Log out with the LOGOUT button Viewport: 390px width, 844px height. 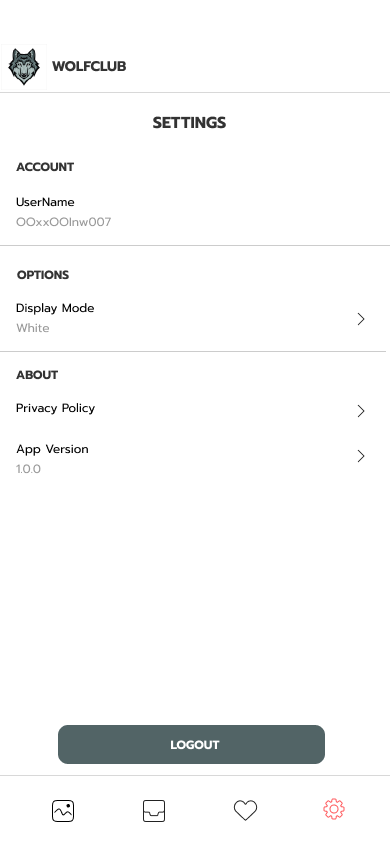[x=192, y=744]
